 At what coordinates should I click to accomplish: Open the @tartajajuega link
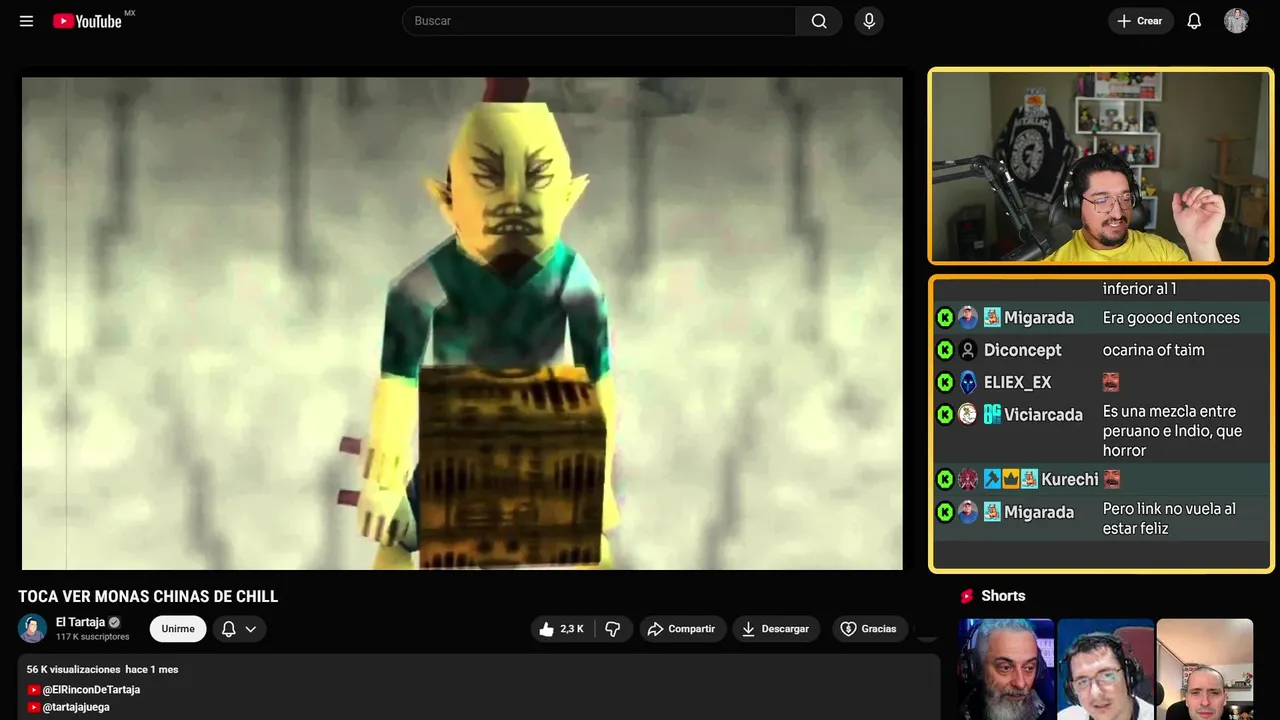(x=76, y=707)
